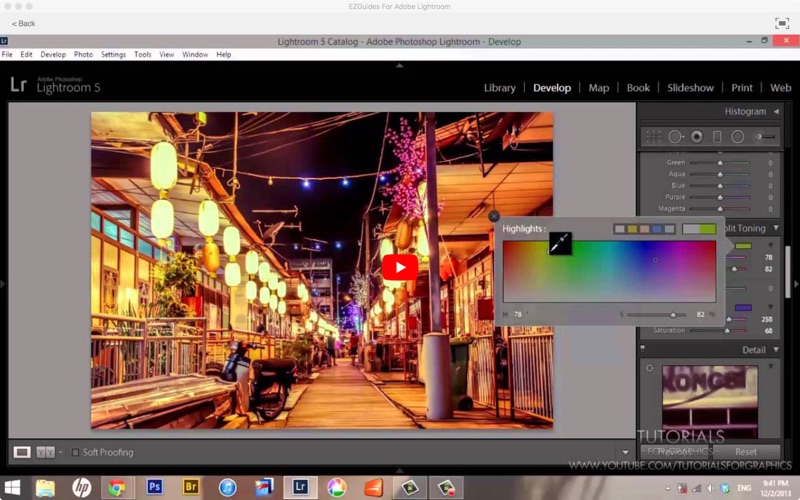Viewport: 800px width, 500px height.
Task: Select the Adjustment Brush tool
Action: (x=765, y=137)
